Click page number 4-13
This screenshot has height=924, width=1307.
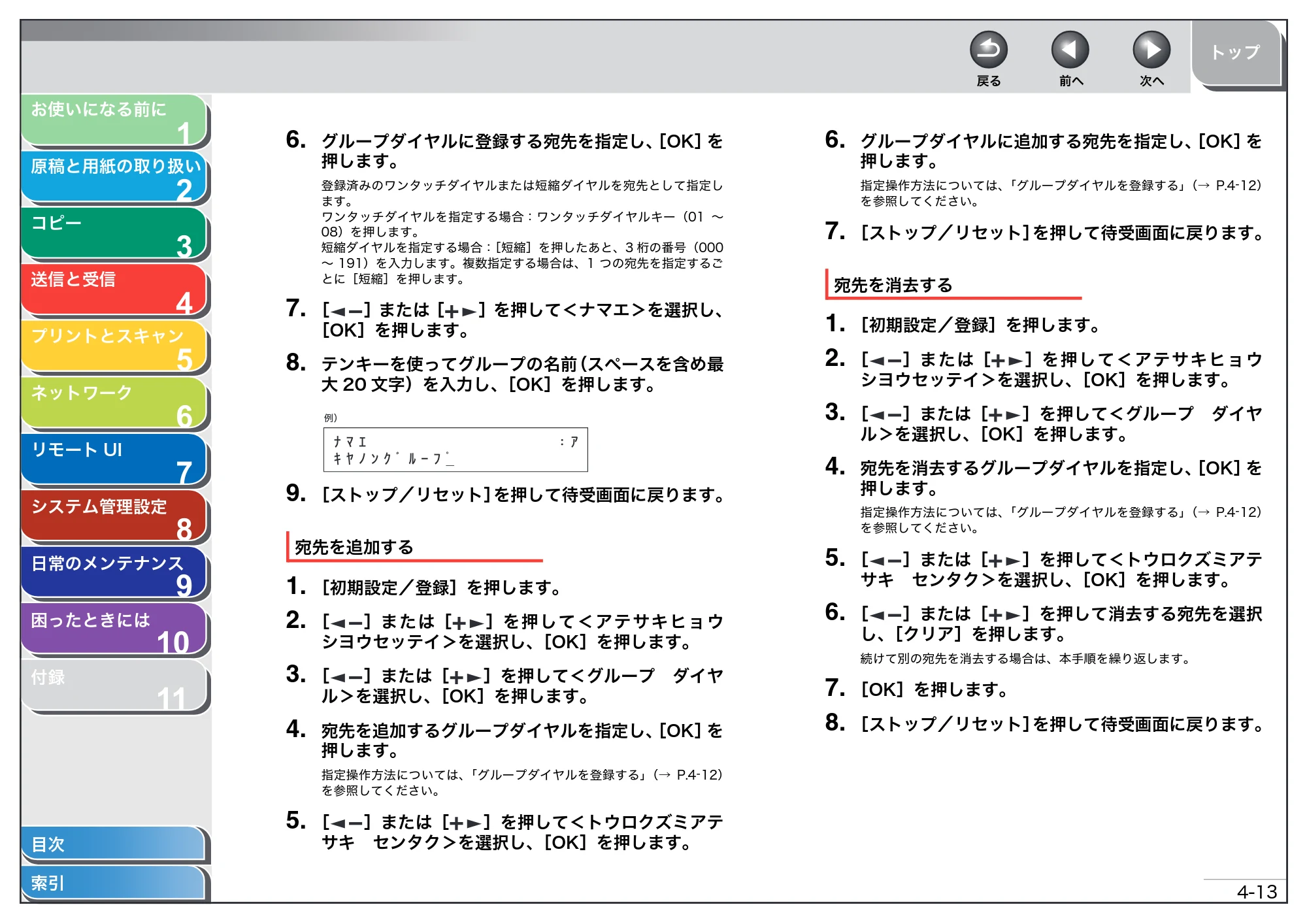[x=1257, y=892]
